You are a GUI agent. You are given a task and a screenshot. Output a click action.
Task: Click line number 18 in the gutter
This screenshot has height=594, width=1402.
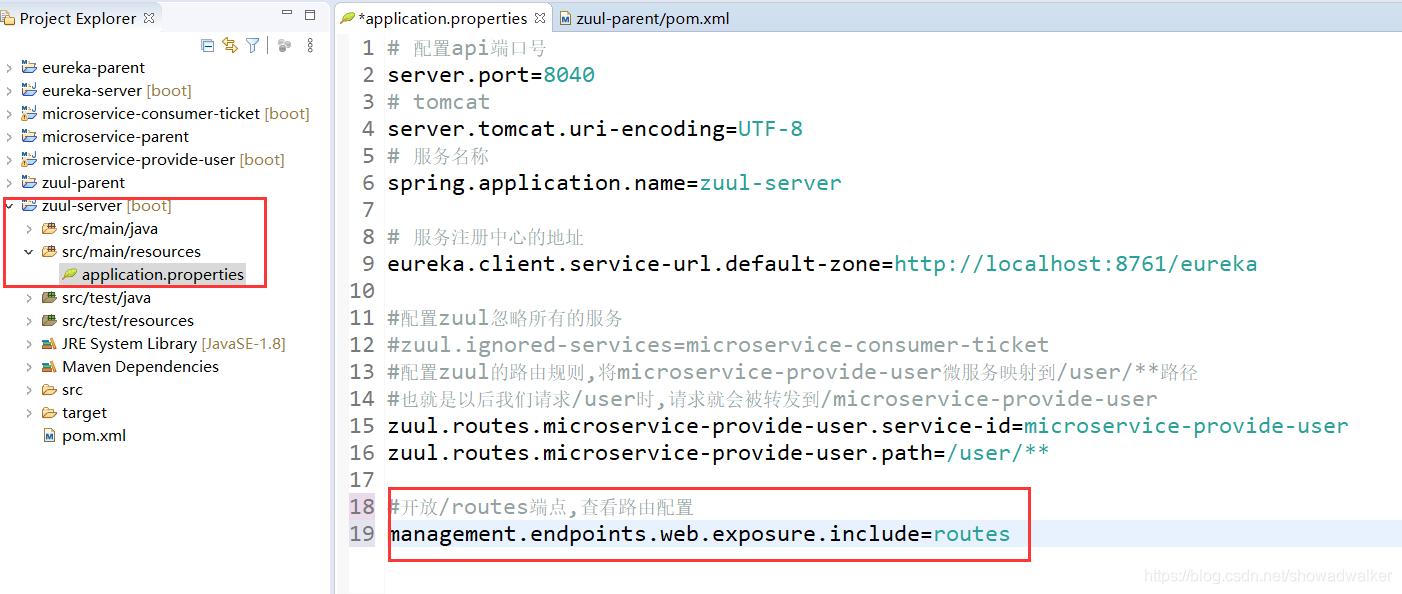click(361, 507)
